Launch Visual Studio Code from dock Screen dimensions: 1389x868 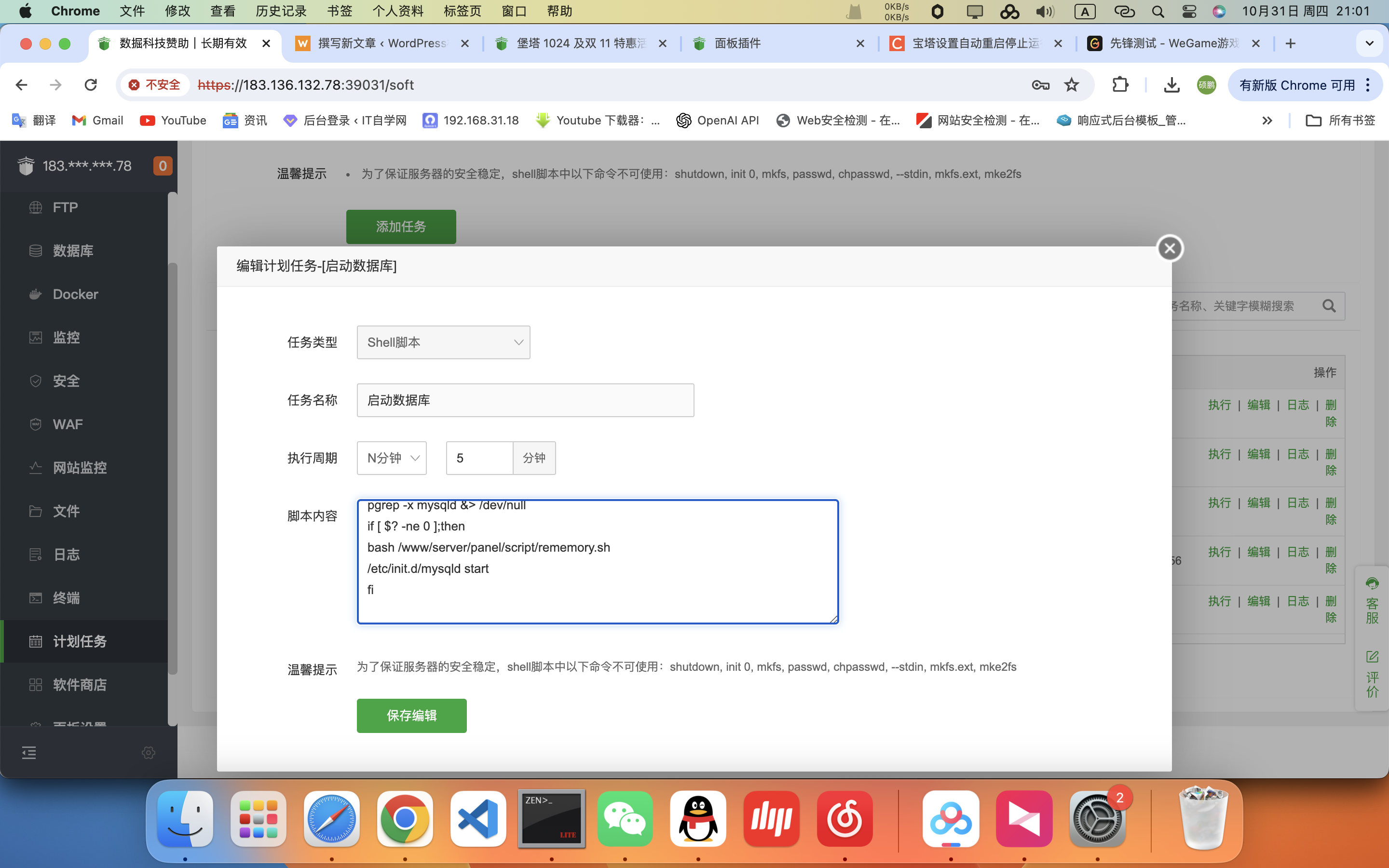478,819
